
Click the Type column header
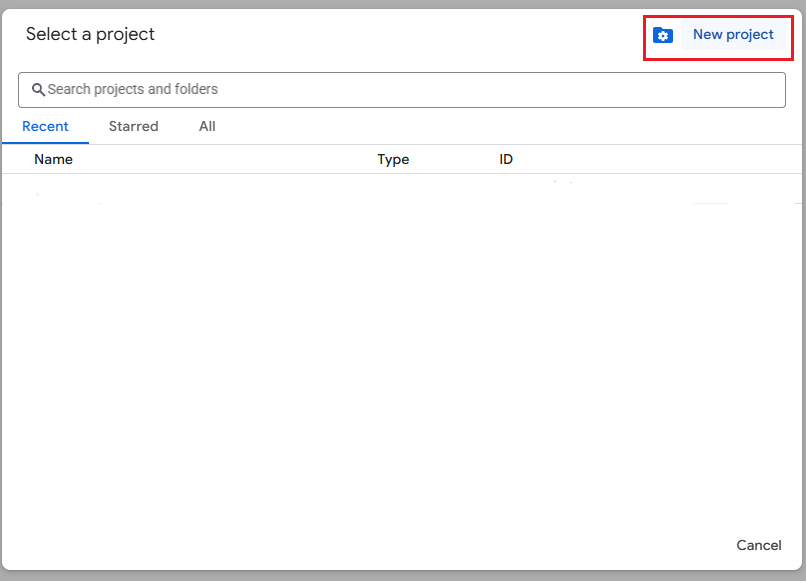point(393,159)
